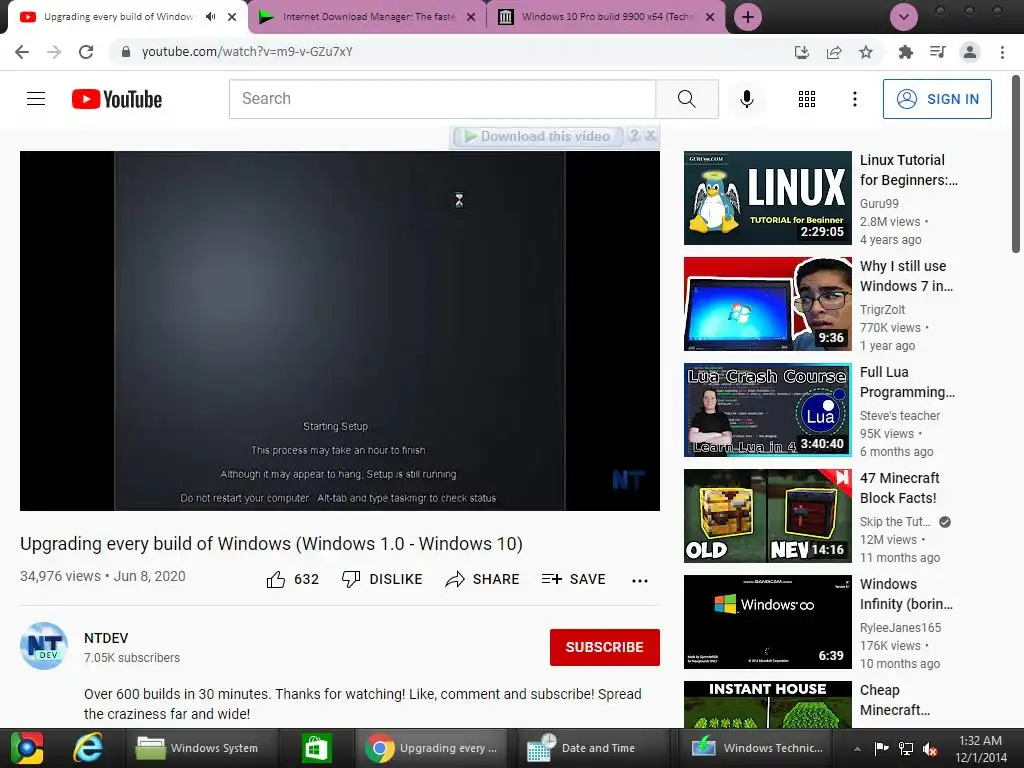
Task: Click the SIGN IN button
Action: (937, 99)
